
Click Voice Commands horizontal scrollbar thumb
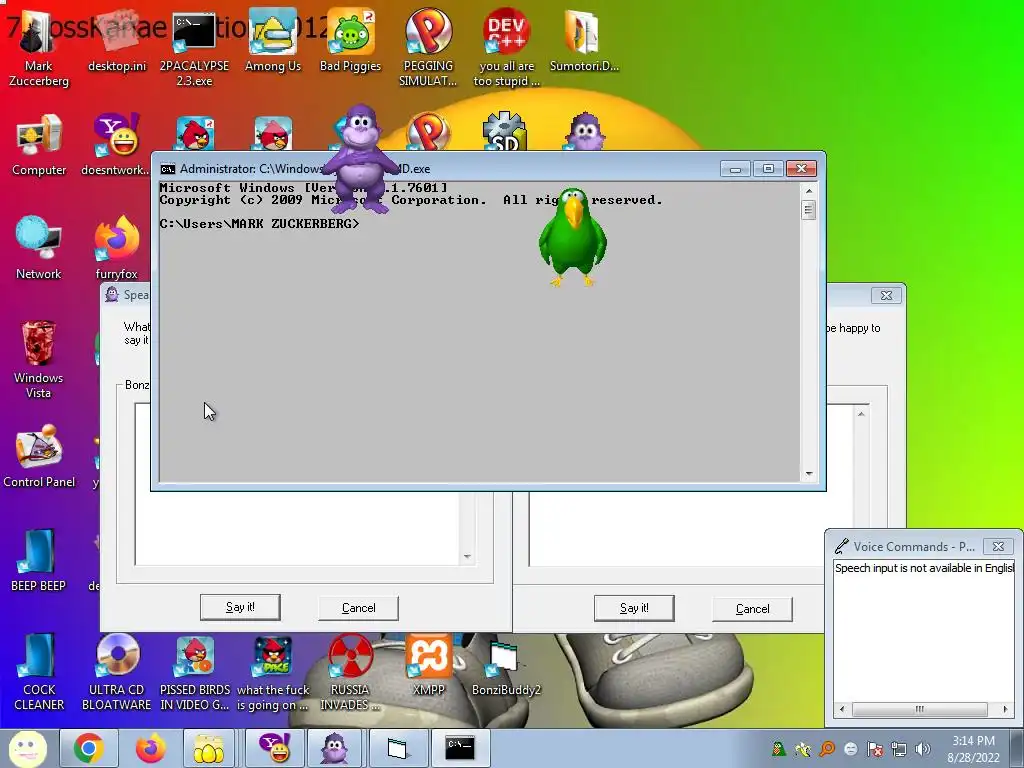[x=920, y=709]
